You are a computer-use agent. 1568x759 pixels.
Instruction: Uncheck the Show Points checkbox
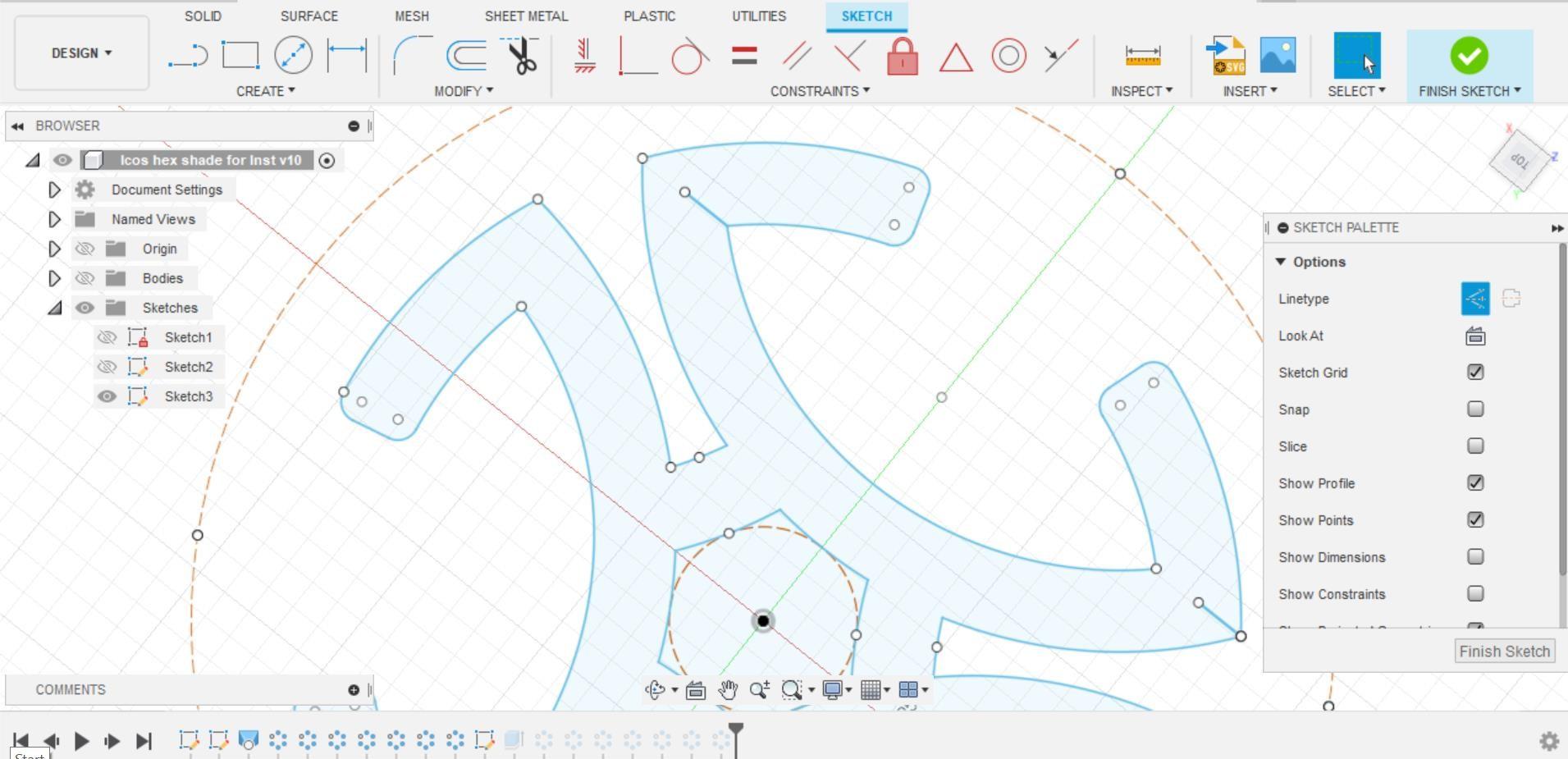point(1475,520)
